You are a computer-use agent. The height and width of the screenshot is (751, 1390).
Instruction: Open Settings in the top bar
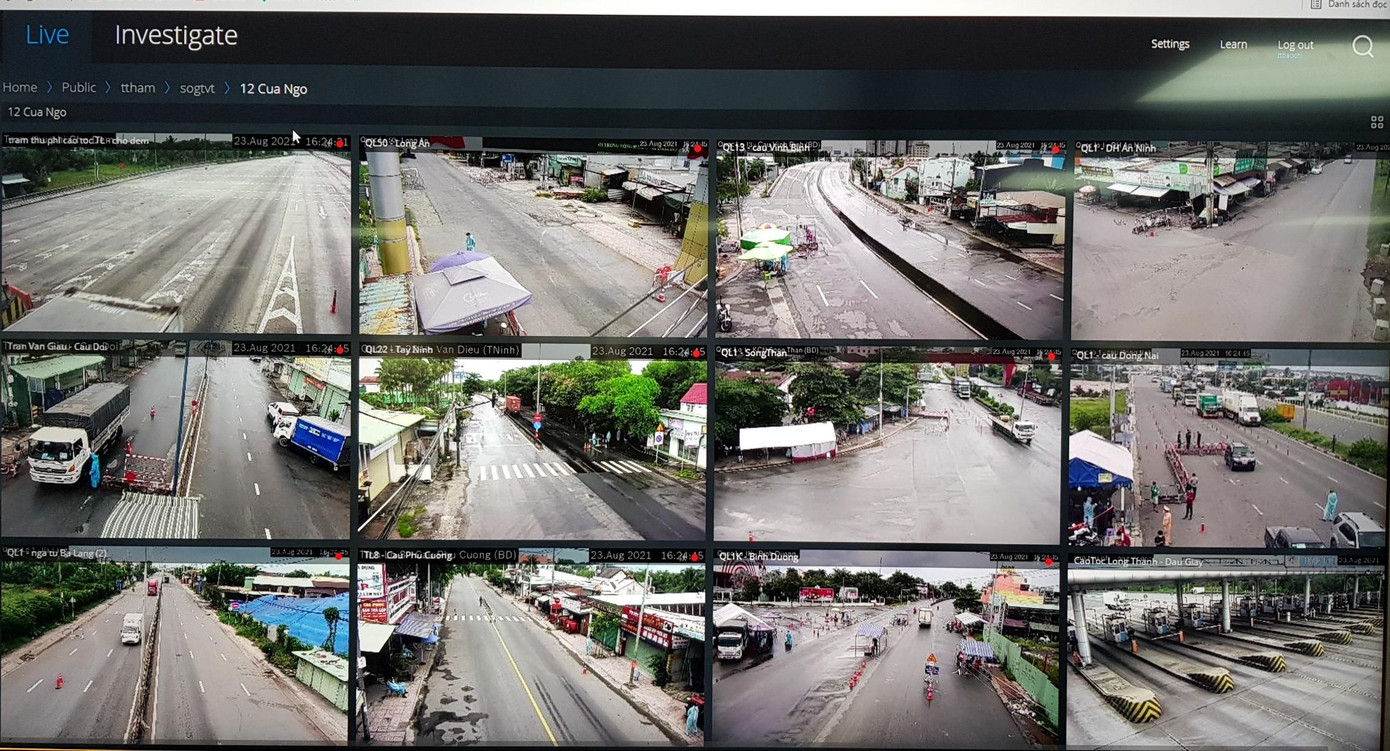tap(1170, 44)
